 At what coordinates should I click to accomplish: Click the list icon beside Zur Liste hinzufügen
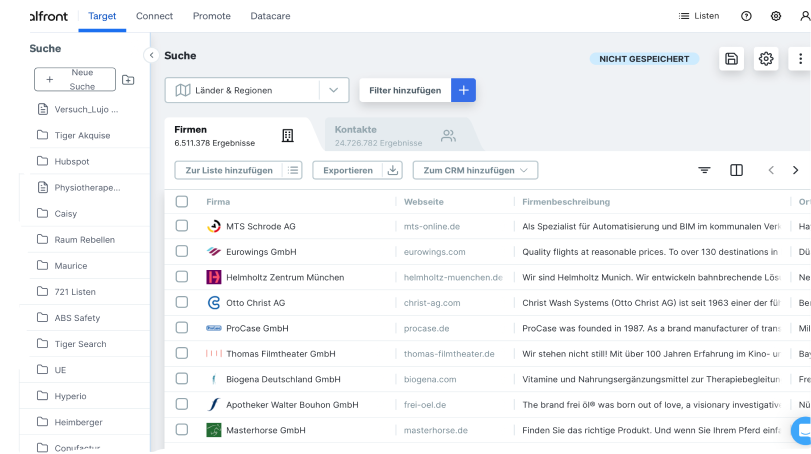point(293,170)
